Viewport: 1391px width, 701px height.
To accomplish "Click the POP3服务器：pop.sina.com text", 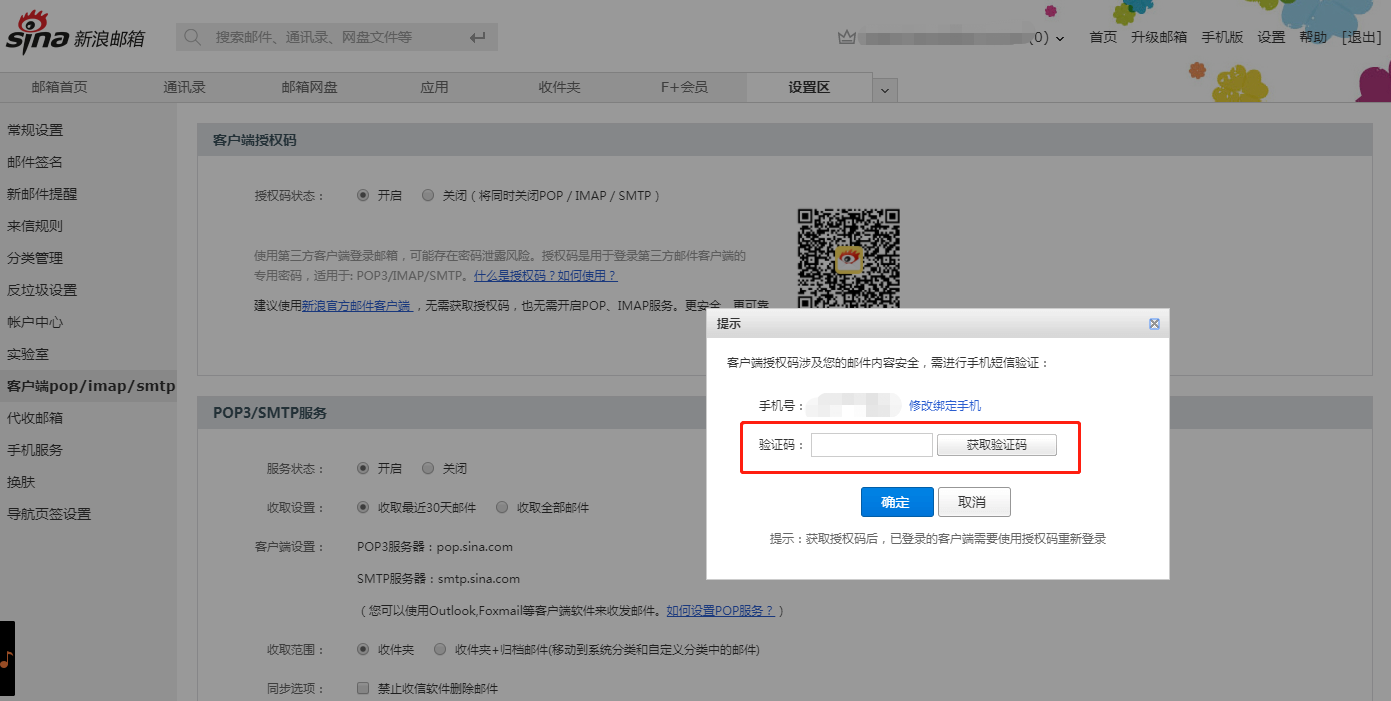I will 435,547.
